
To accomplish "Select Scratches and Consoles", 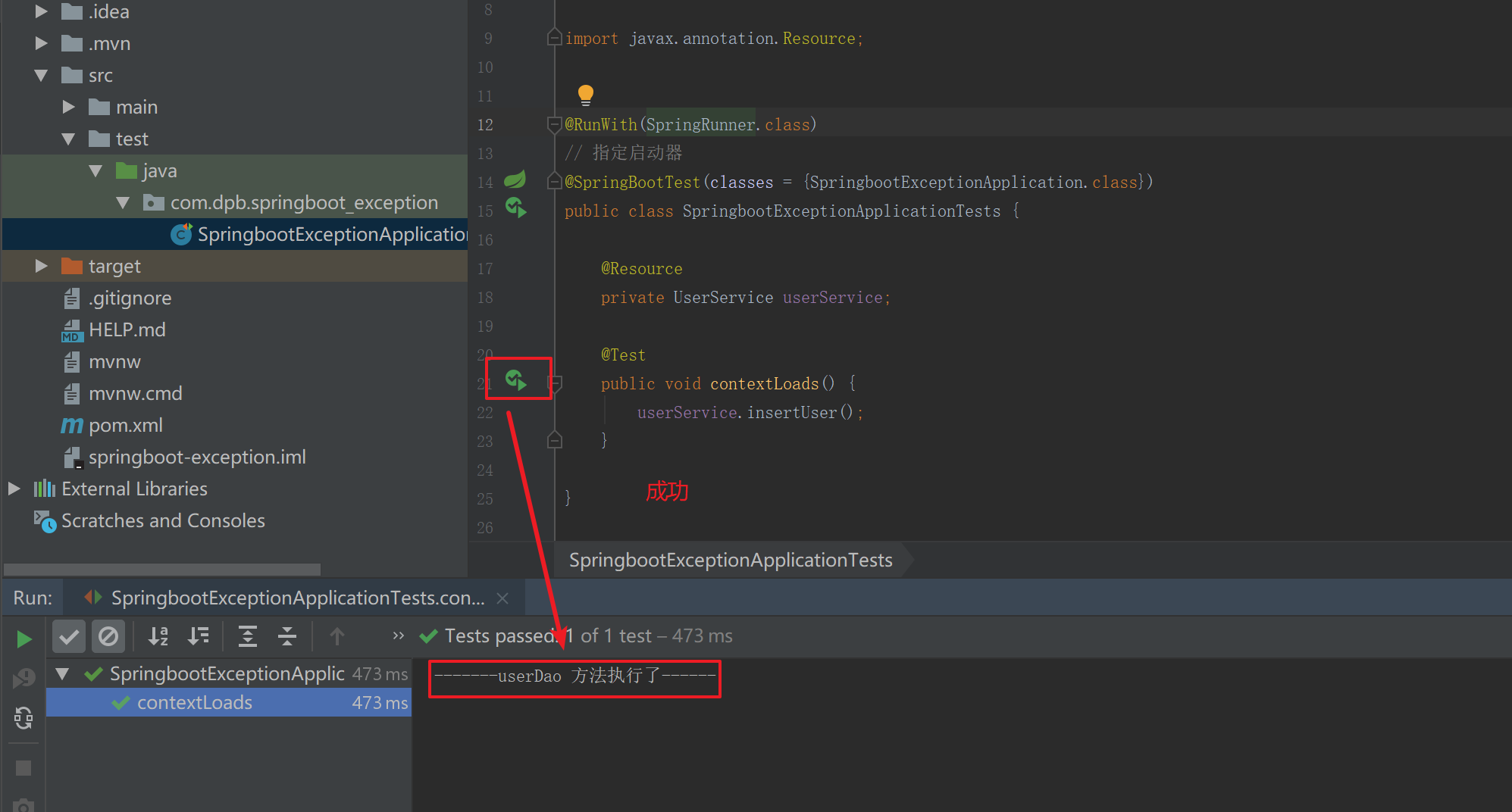I will tap(149, 520).
